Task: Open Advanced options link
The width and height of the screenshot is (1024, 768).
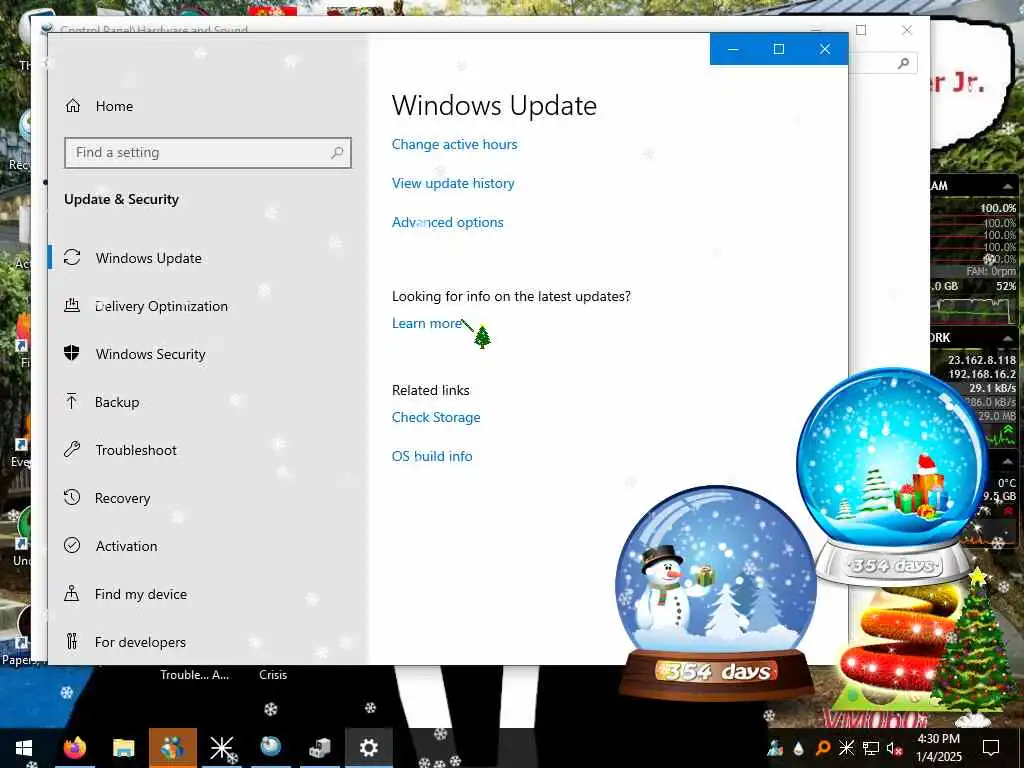Action: coord(447,222)
